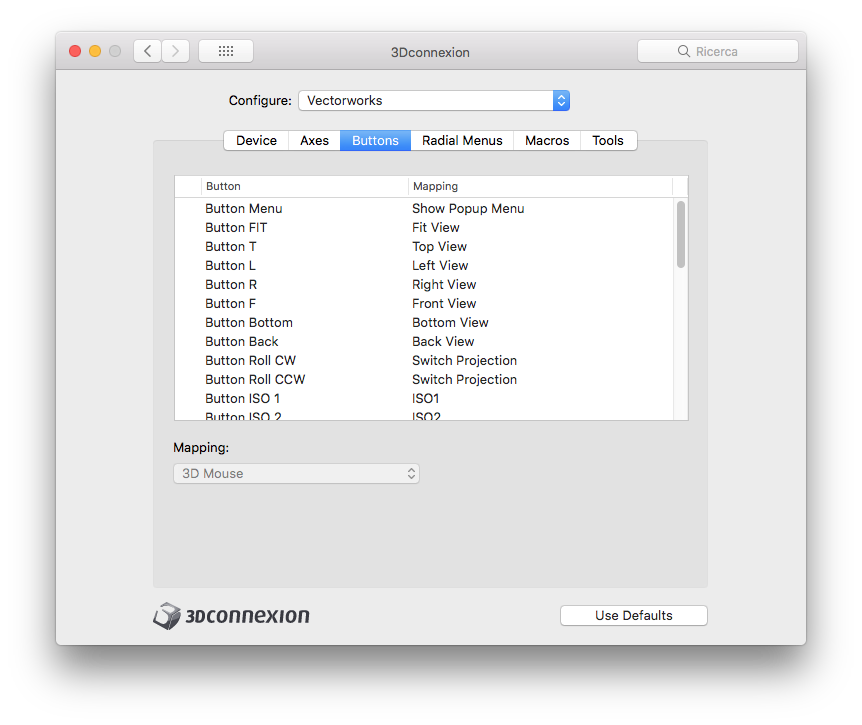This screenshot has height=725, width=862.
Task: Switch to the Tools tab
Action: click(608, 141)
